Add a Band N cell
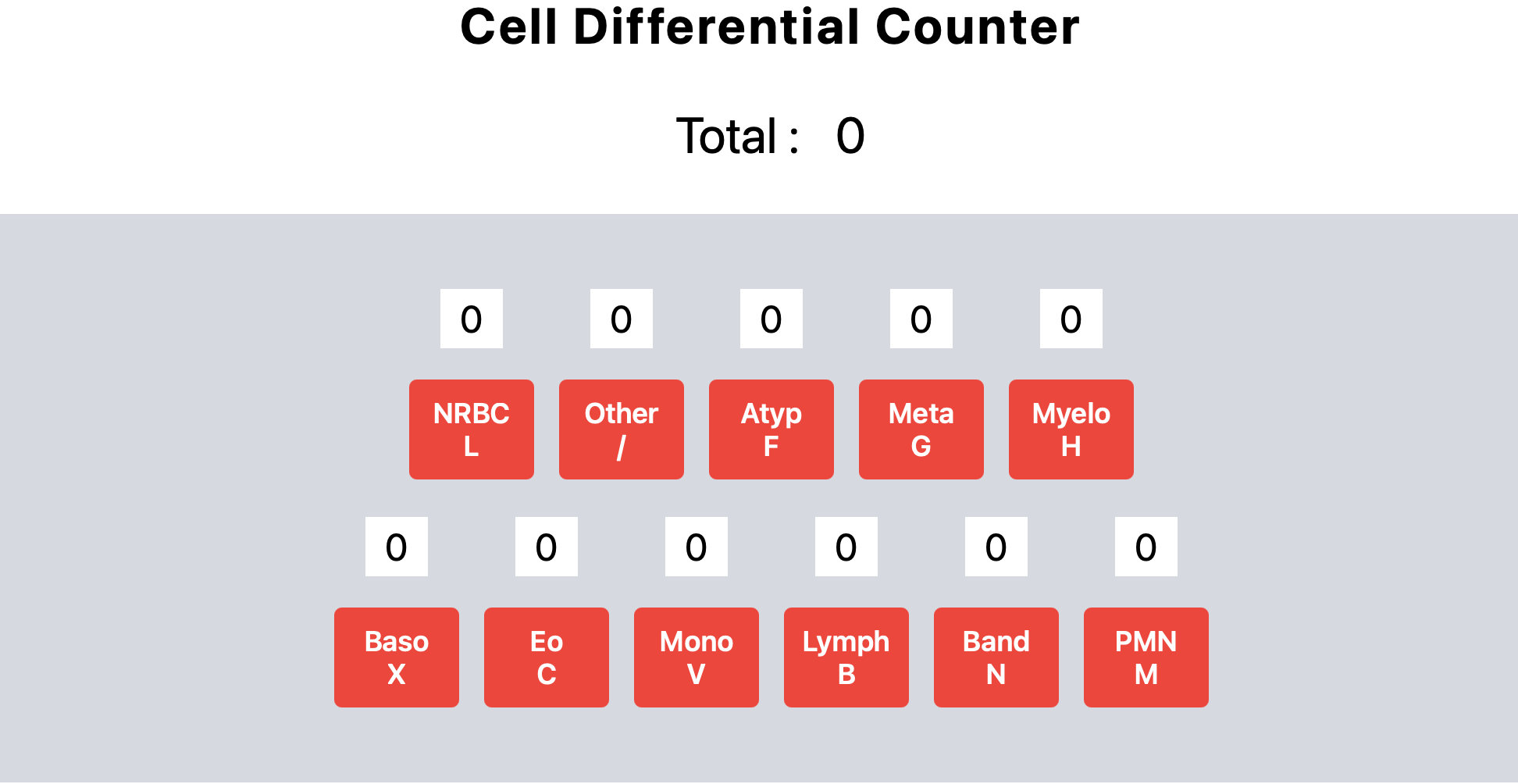The height and width of the screenshot is (784, 1518). coord(996,657)
